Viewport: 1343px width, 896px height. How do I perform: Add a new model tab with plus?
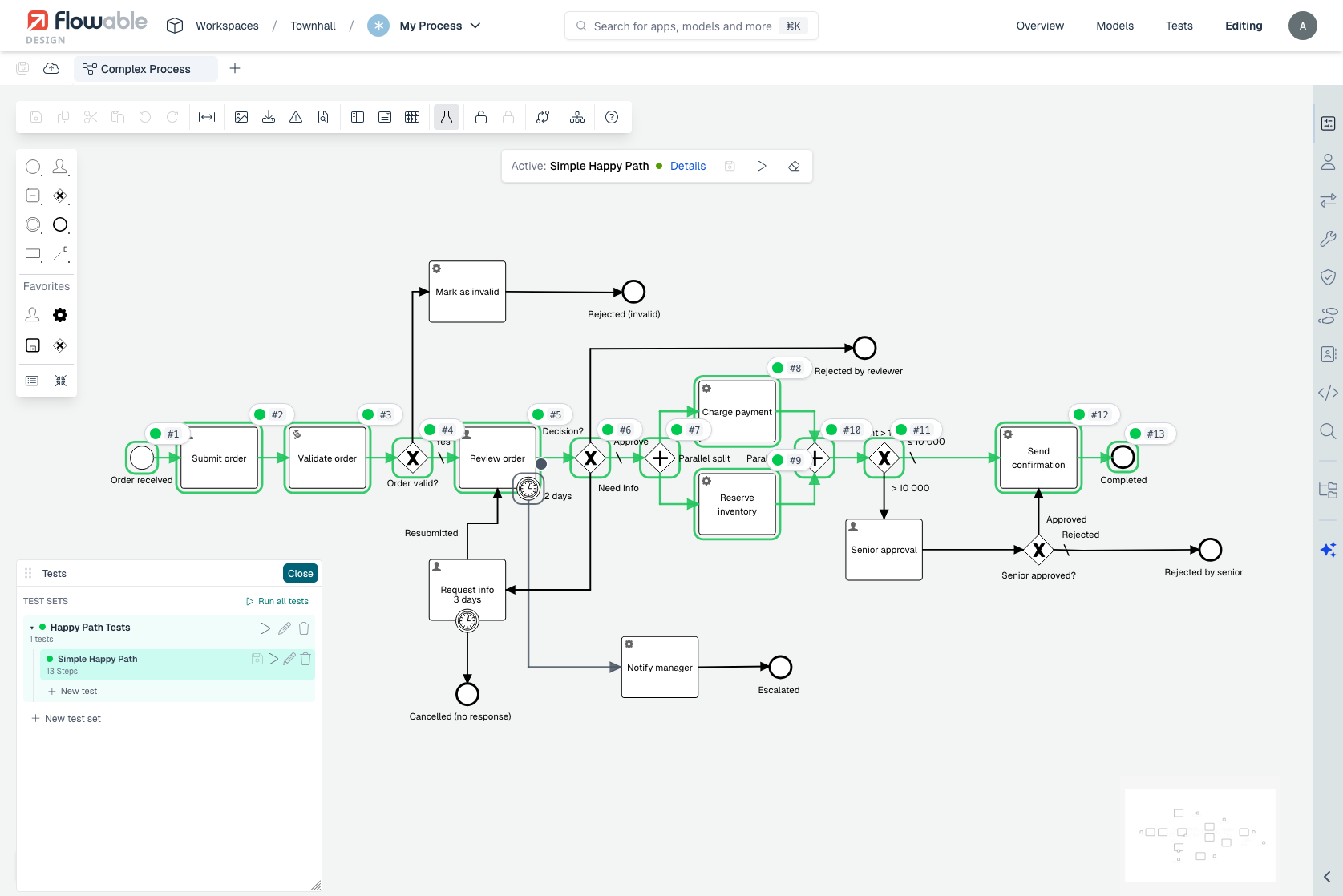click(235, 68)
